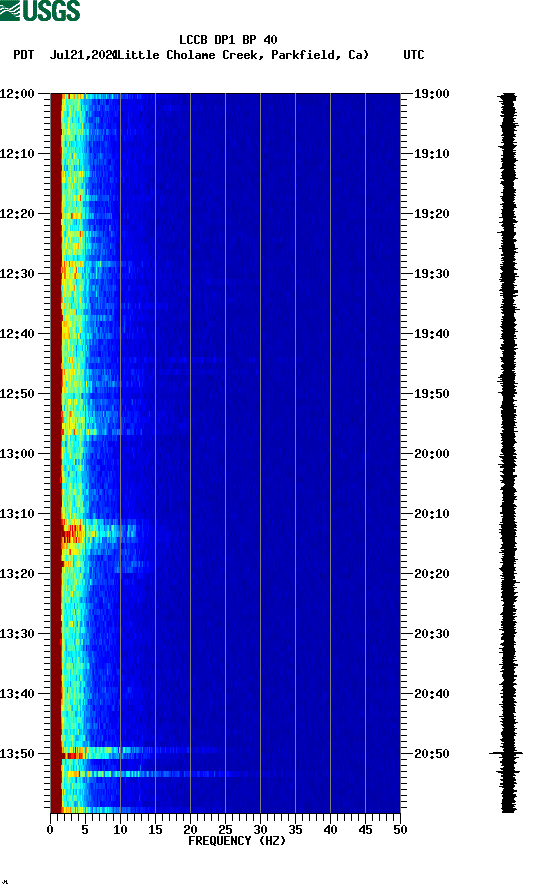Click the 12:10 PDT time label
The height and width of the screenshot is (893, 552).
(x=17, y=153)
